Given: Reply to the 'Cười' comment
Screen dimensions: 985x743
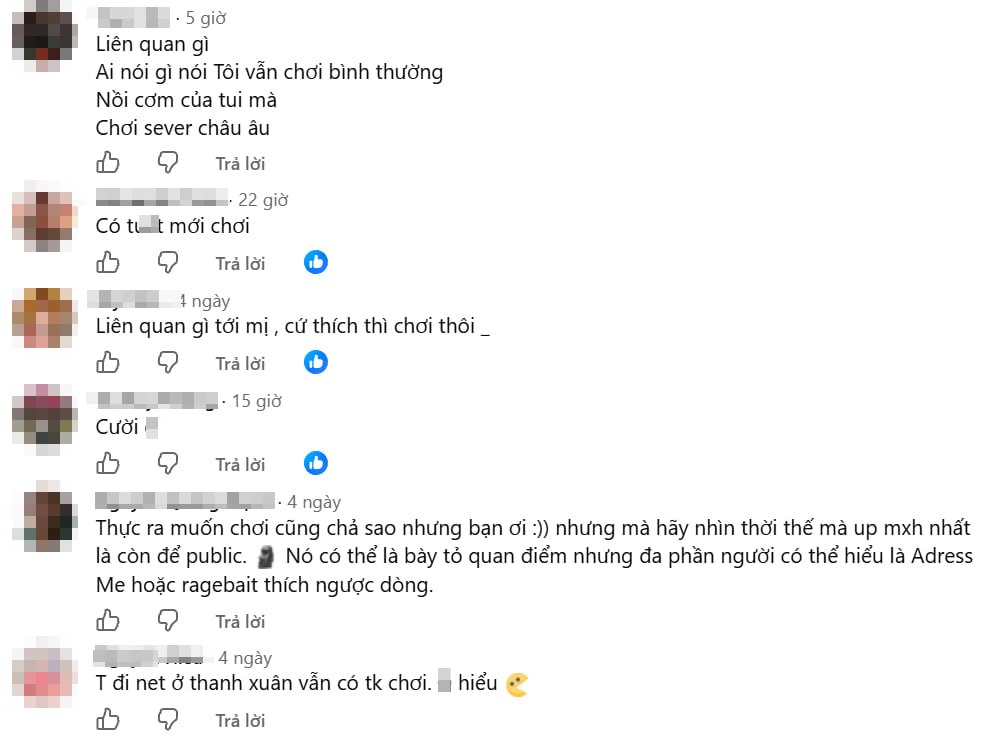Looking at the screenshot, I should (x=241, y=465).
